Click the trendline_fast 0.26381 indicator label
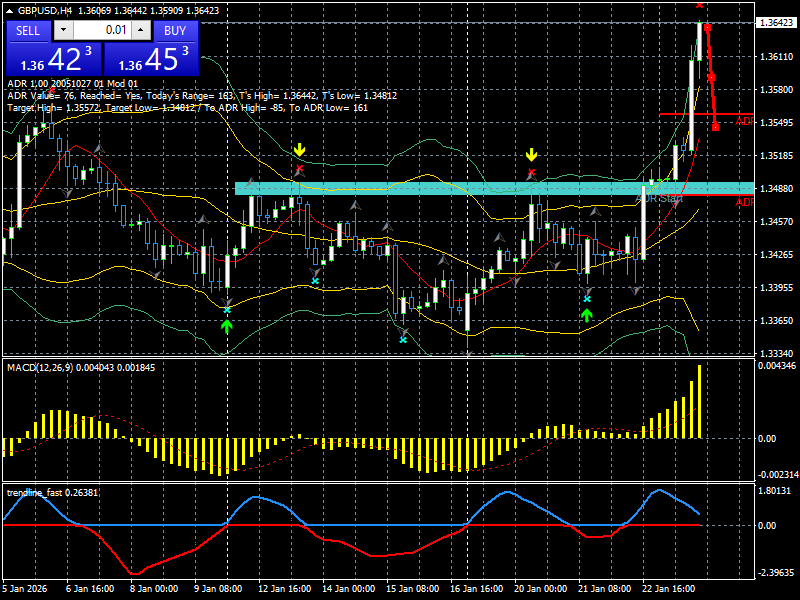 pos(52,493)
